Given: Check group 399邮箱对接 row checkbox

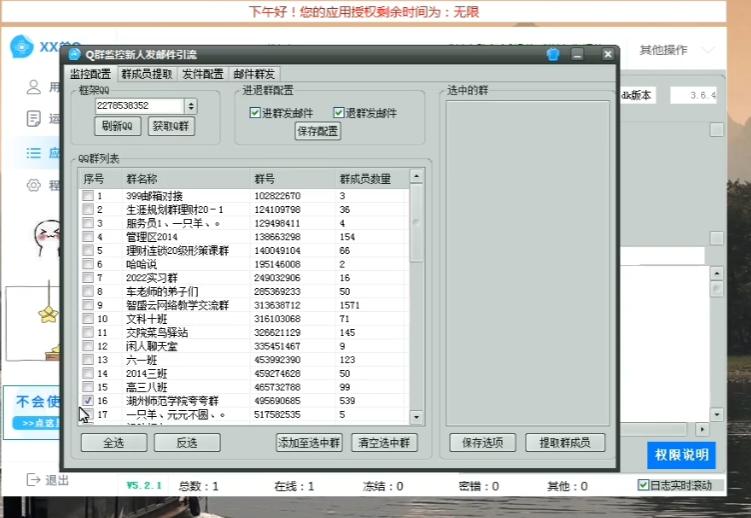Looking at the screenshot, I should point(88,195).
